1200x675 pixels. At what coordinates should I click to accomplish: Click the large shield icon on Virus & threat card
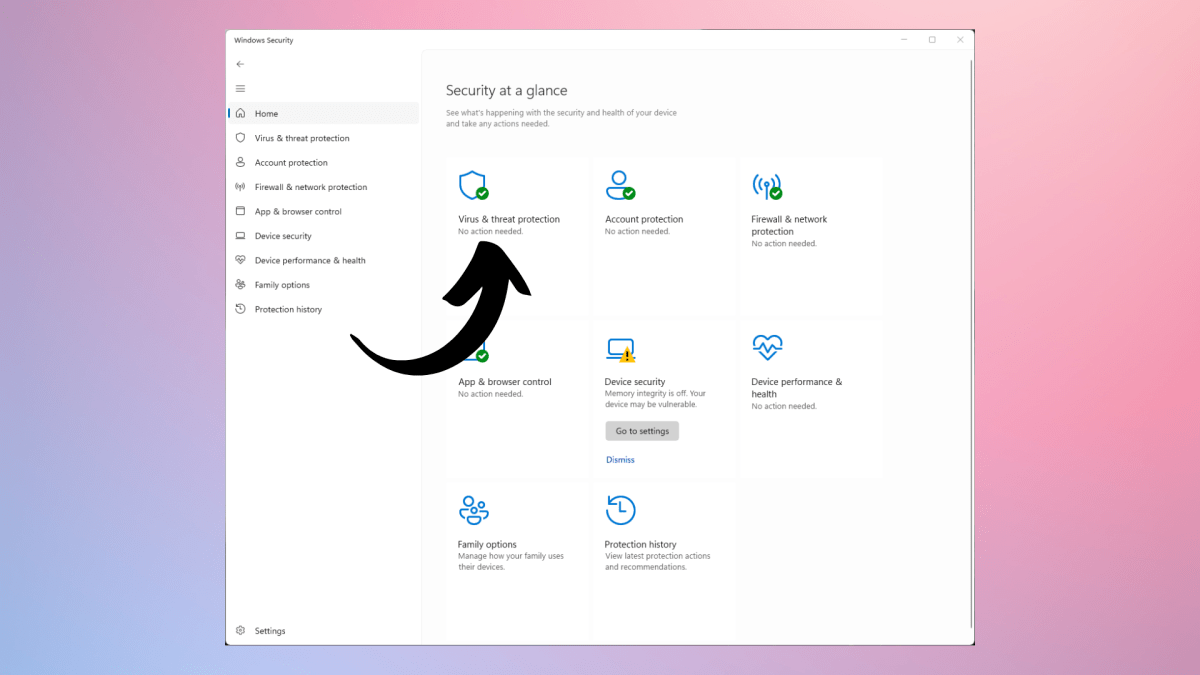pyautogui.click(x=473, y=186)
